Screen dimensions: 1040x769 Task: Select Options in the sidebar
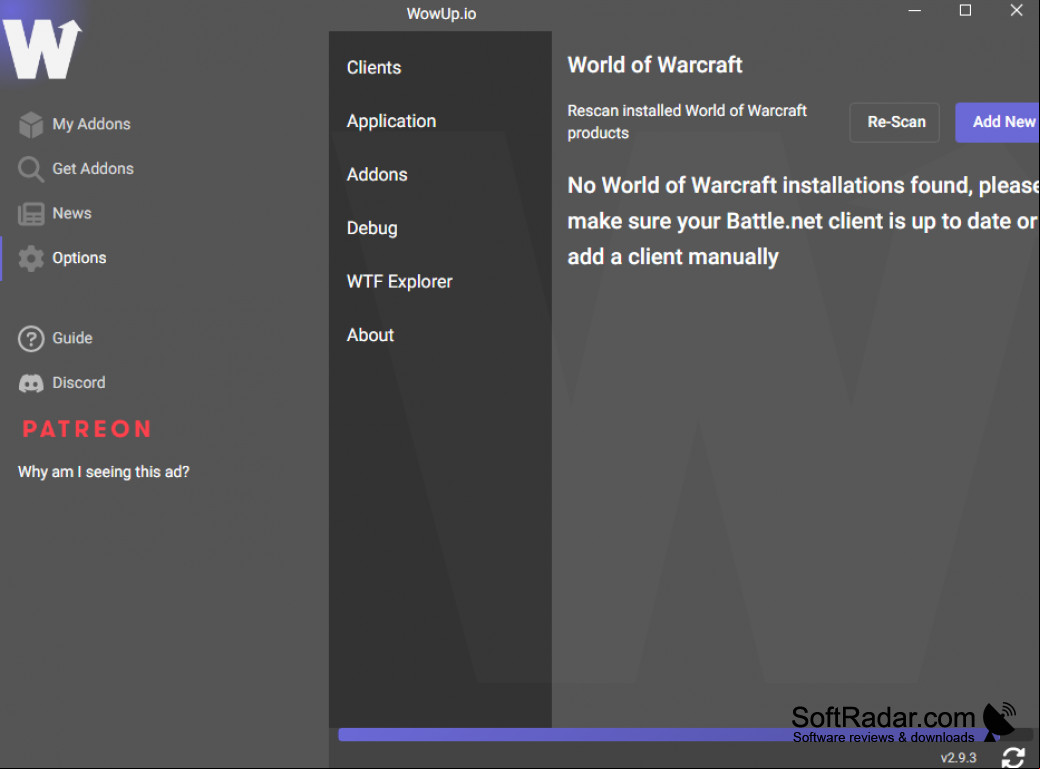click(79, 257)
